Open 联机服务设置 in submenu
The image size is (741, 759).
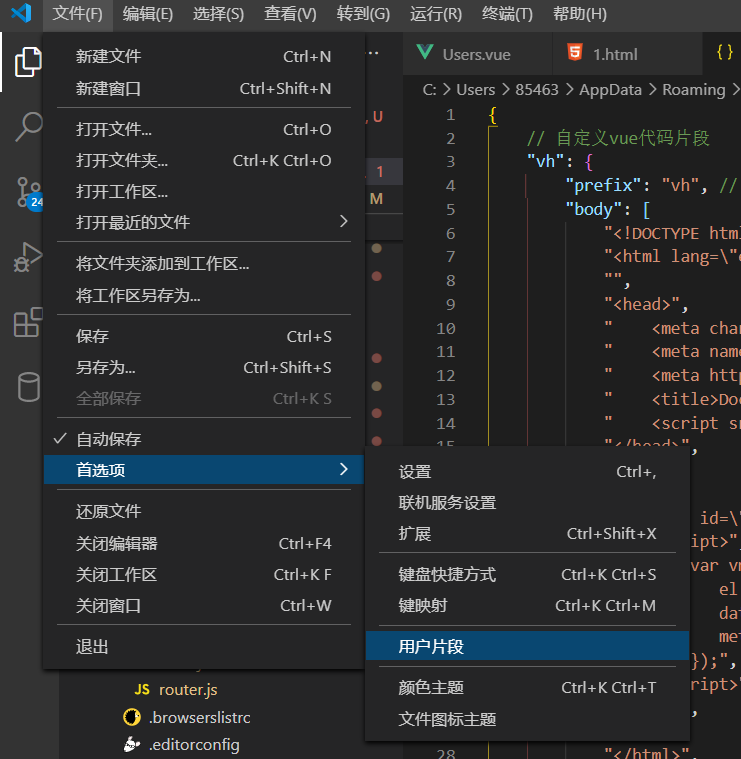pyautogui.click(x=527, y=503)
